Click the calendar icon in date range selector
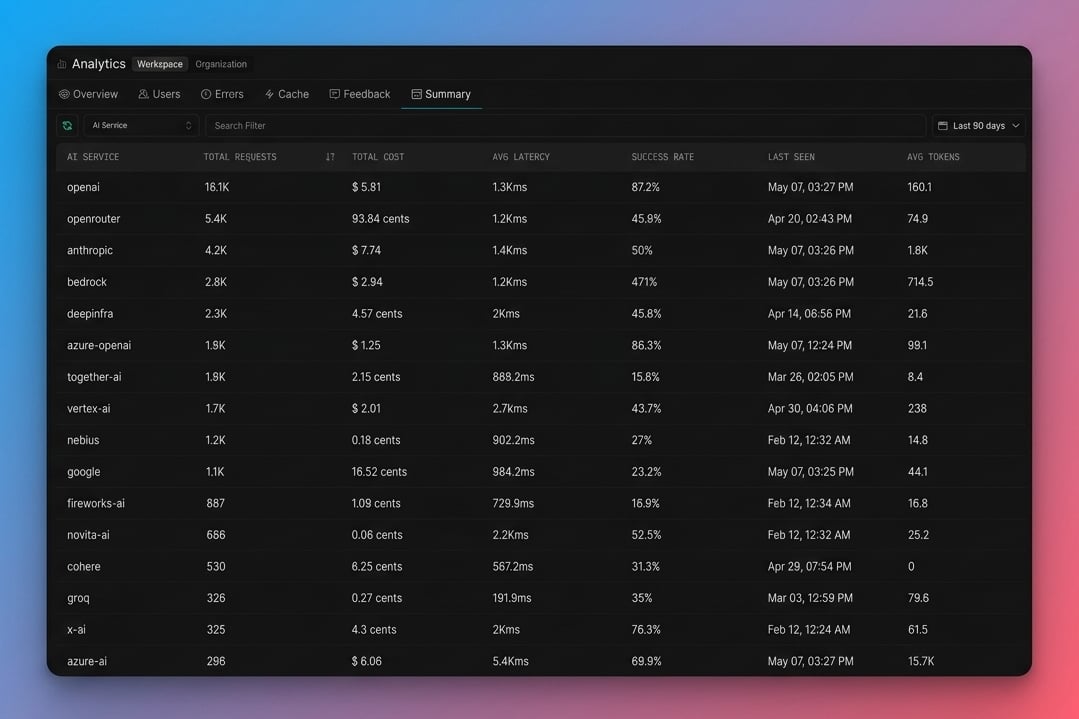Viewport: 1079px width, 719px height. [943, 126]
